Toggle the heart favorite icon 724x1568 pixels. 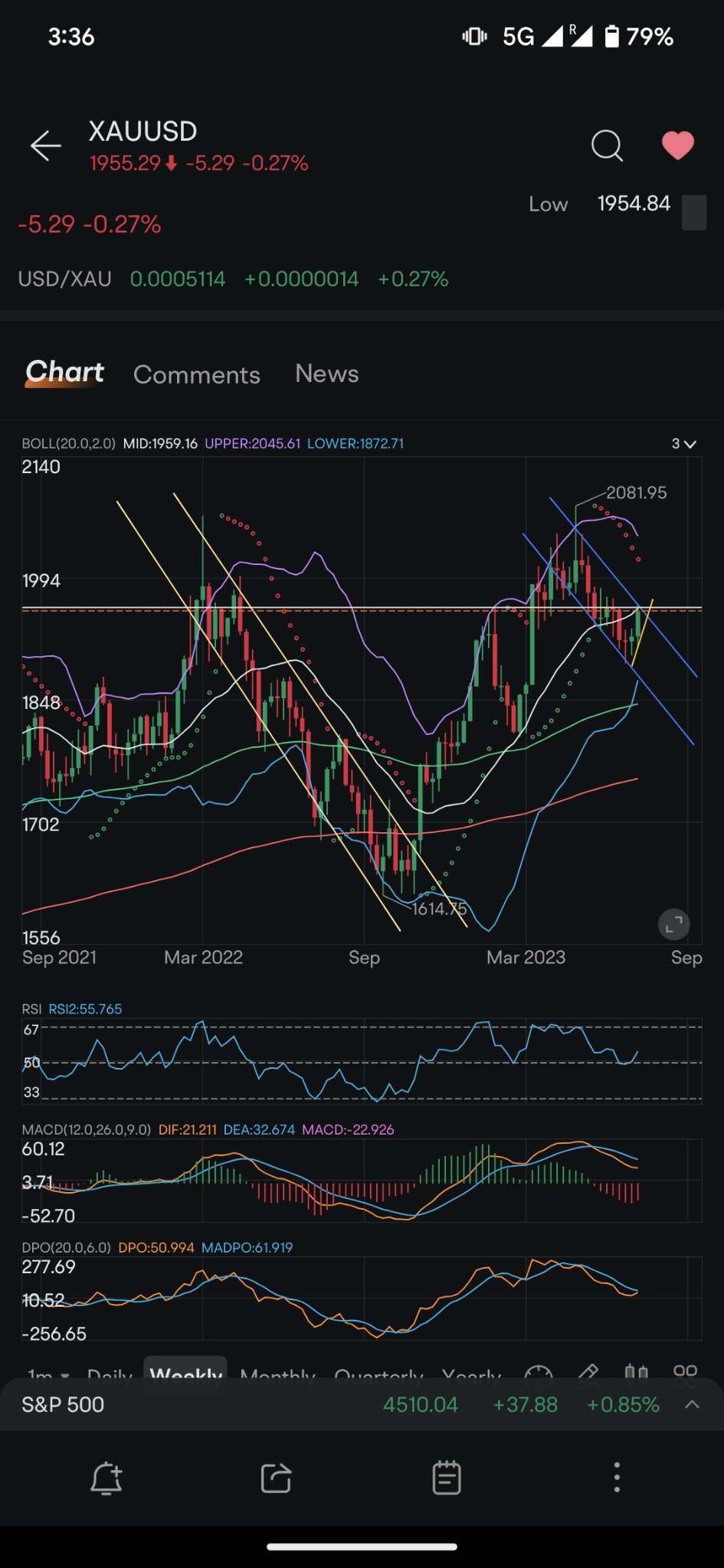[677, 145]
